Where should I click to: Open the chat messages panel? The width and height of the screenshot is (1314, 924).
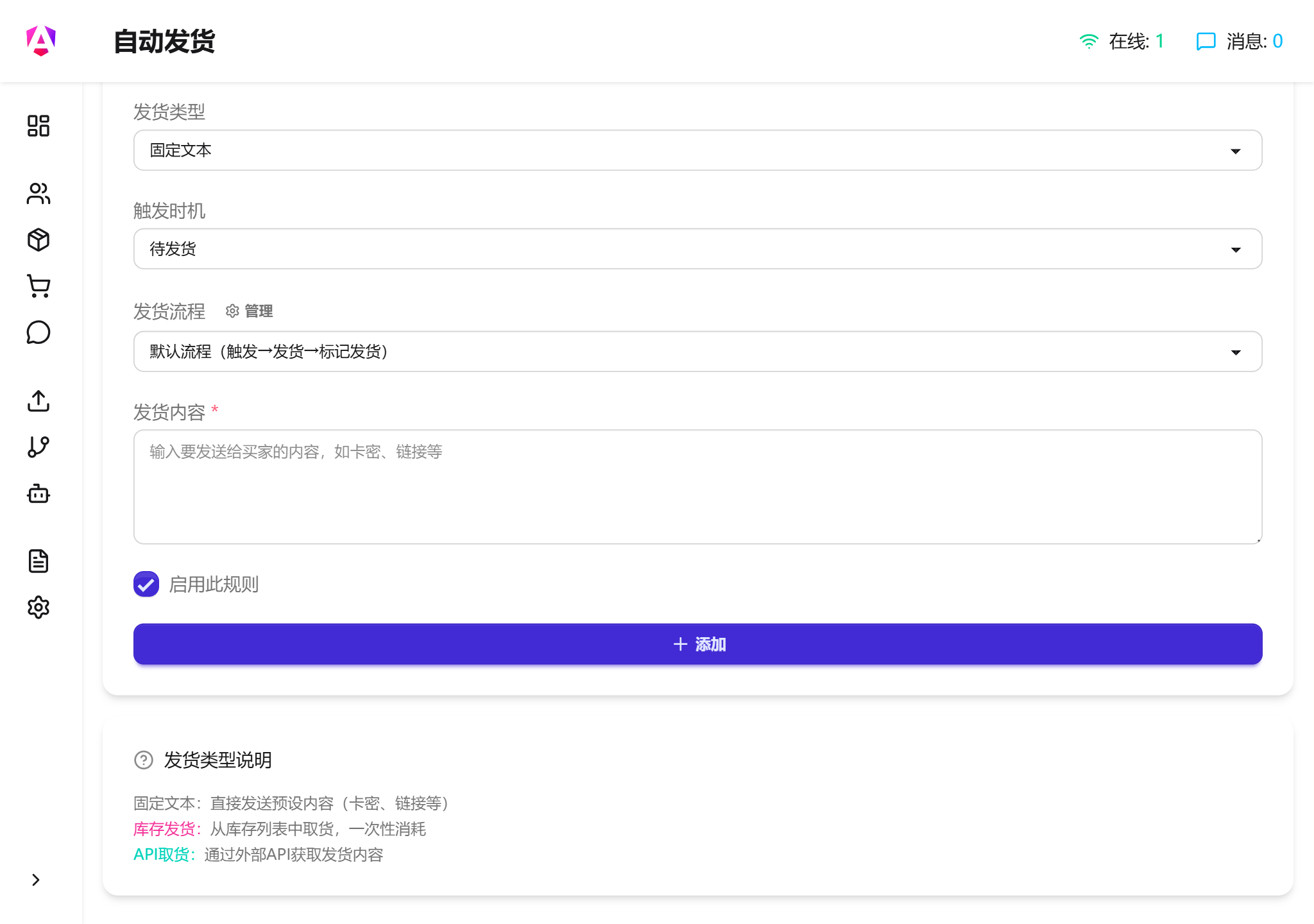point(38,332)
